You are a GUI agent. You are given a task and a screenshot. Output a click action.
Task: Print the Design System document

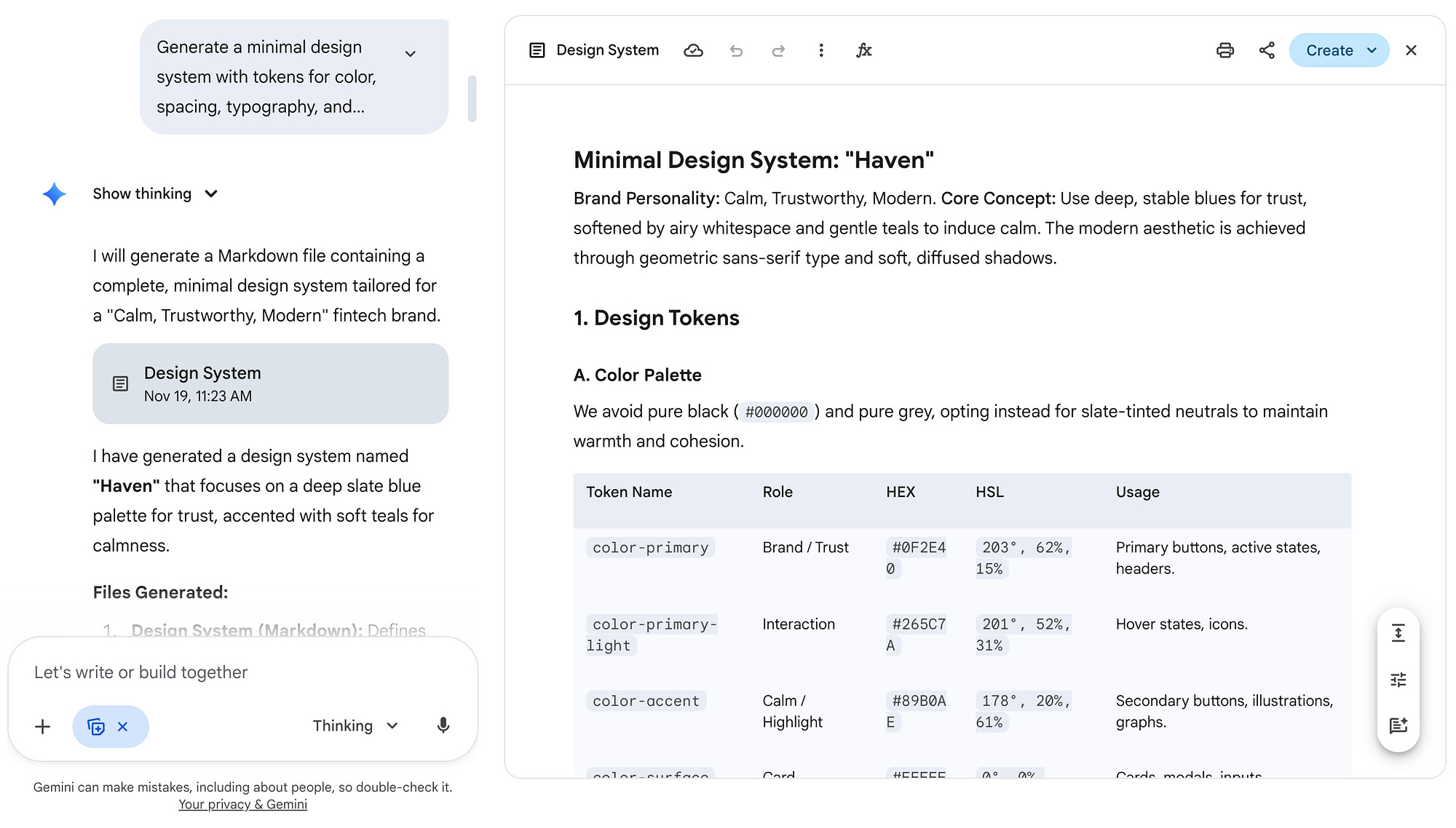[1225, 50]
